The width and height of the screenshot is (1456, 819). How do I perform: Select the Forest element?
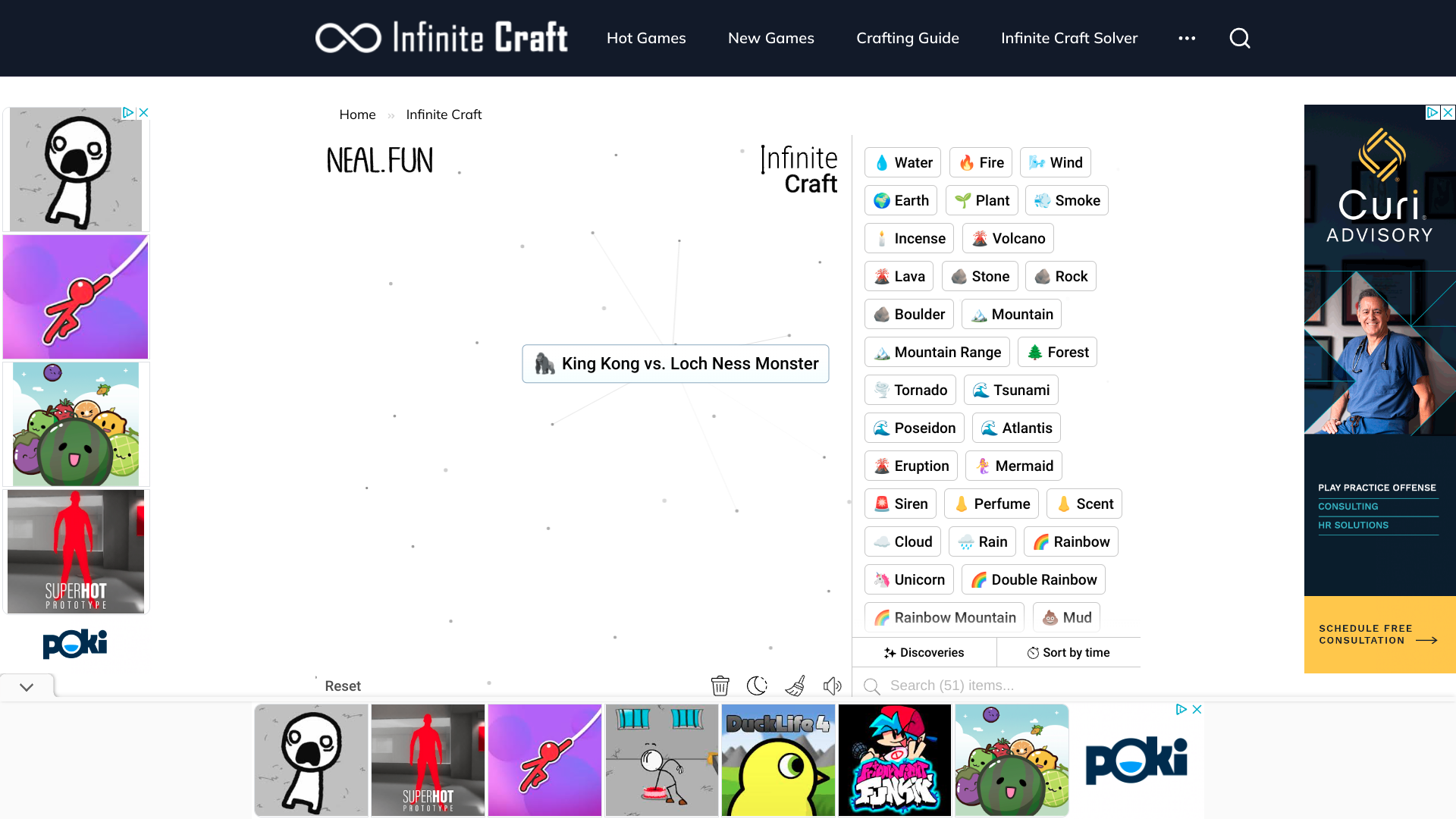coord(1057,352)
